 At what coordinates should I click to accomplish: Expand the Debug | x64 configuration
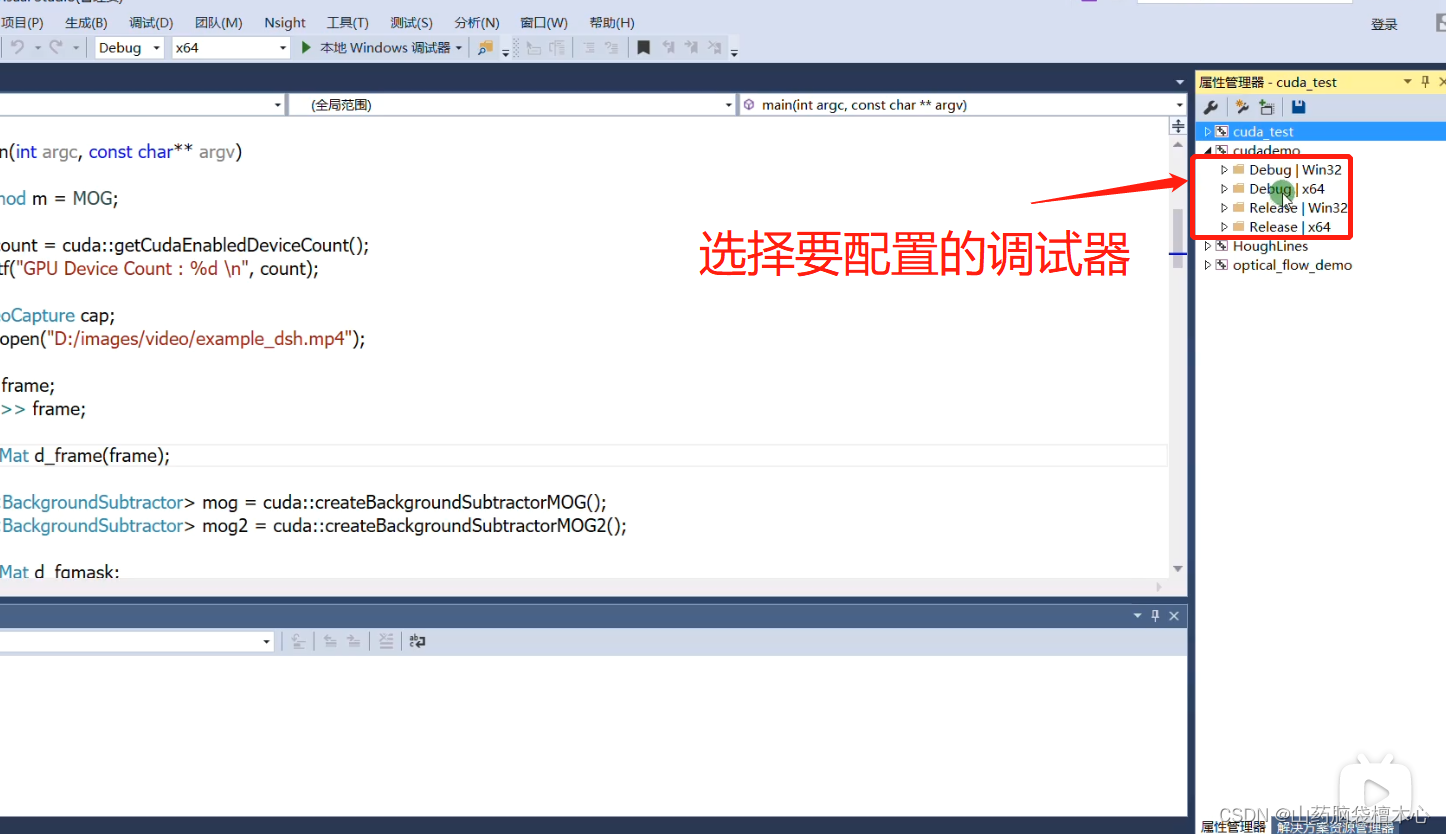(1224, 189)
